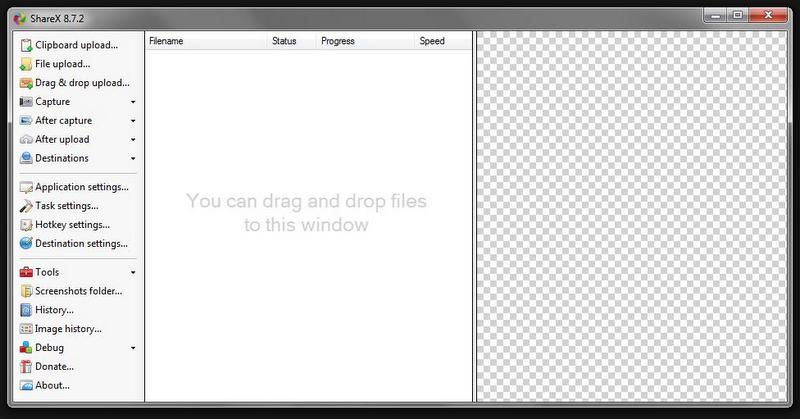Click the Capture camera icon
This screenshot has height=419, width=800.
coord(26,102)
